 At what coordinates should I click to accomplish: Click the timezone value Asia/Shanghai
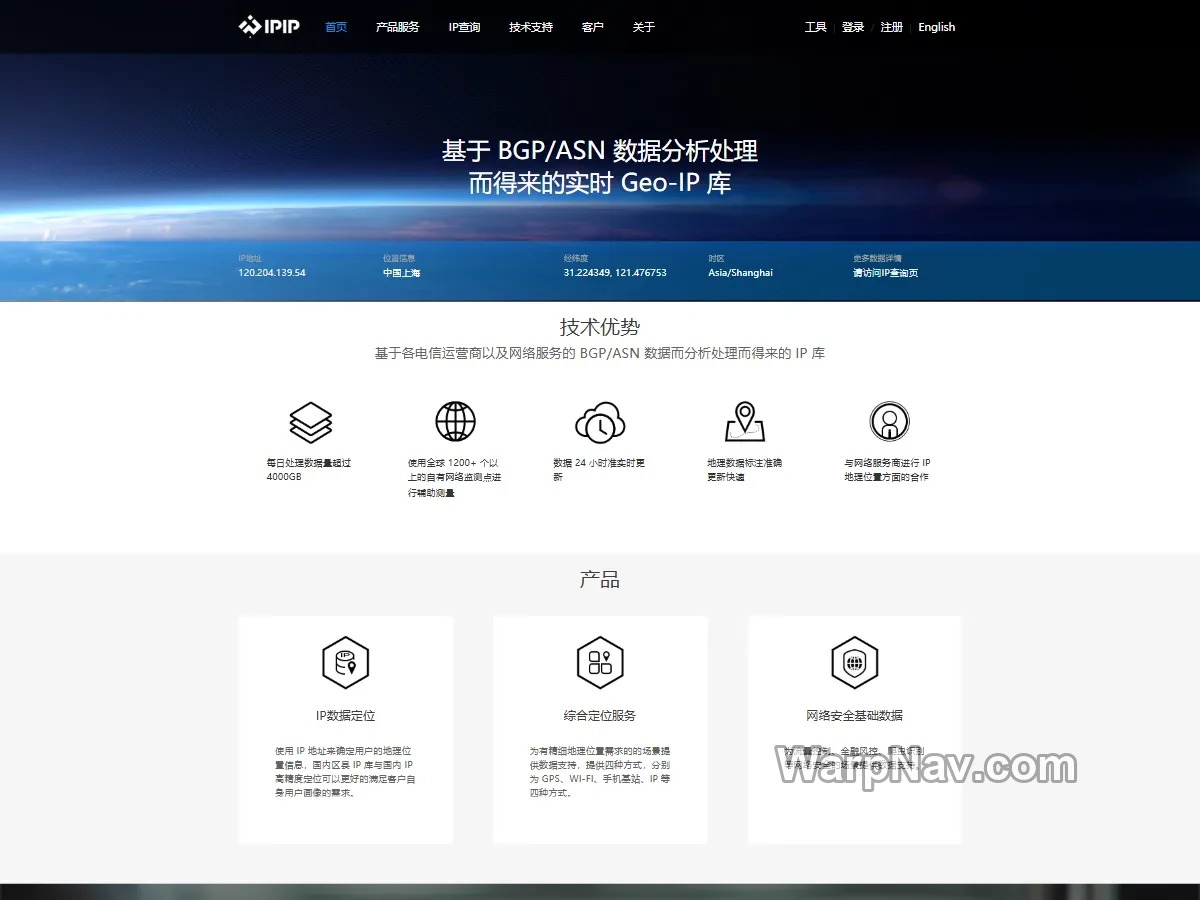click(x=740, y=272)
